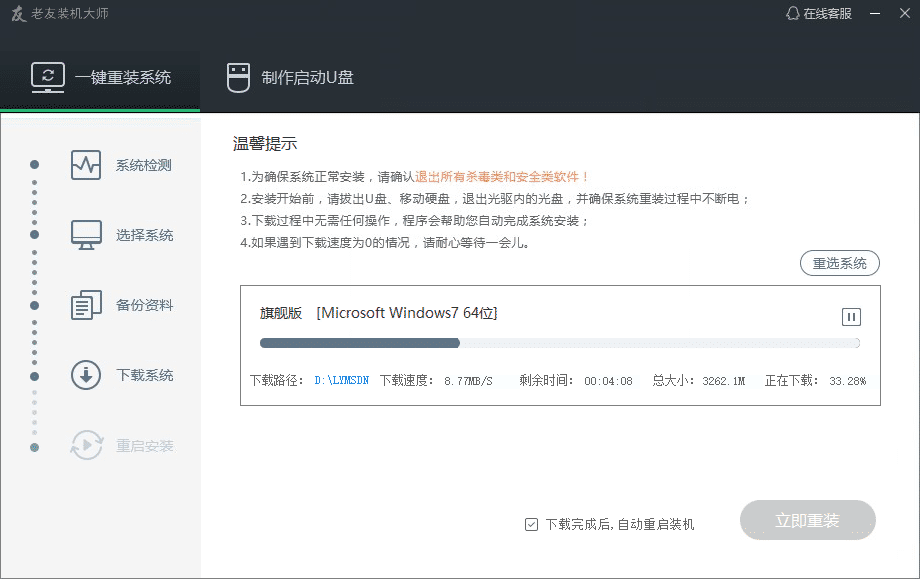Viewport: 920px width, 579px height.
Task: Click the 重选系统 button
Action: pyautogui.click(x=840, y=263)
